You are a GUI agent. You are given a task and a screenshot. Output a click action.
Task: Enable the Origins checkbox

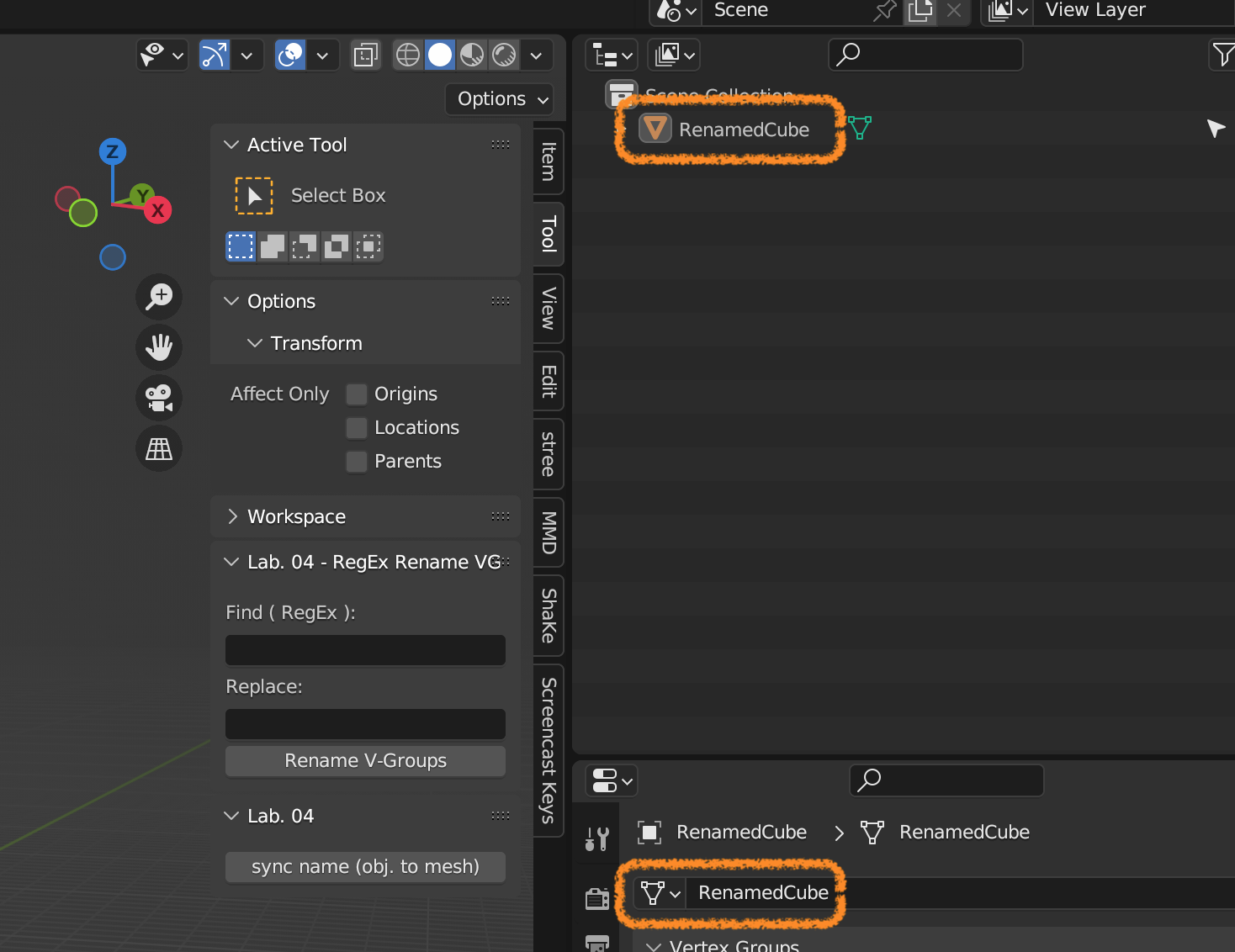click(x=357, y=394)
